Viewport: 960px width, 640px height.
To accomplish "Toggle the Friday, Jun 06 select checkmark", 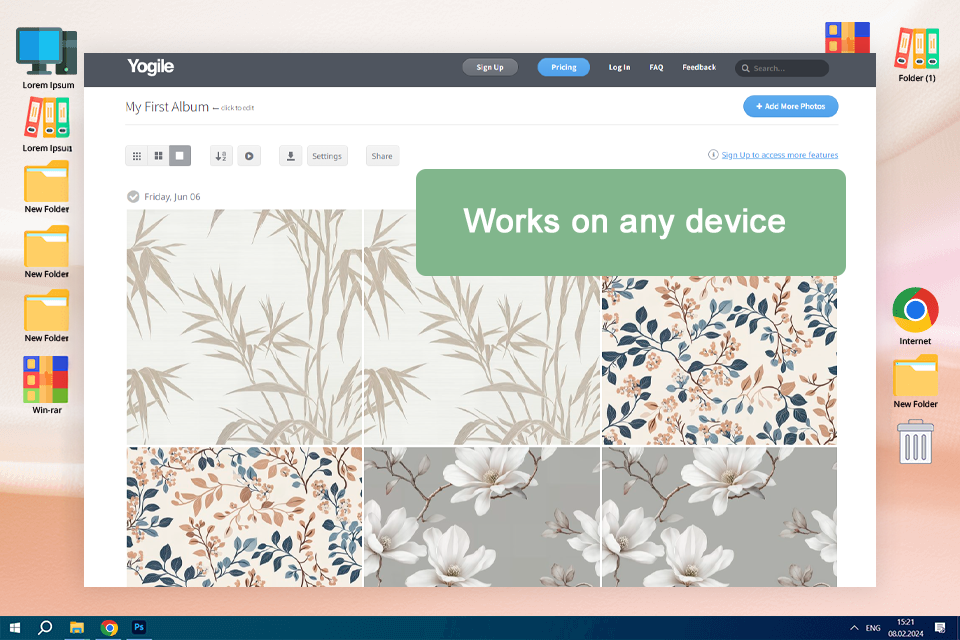I will click(x=133, y=197).
